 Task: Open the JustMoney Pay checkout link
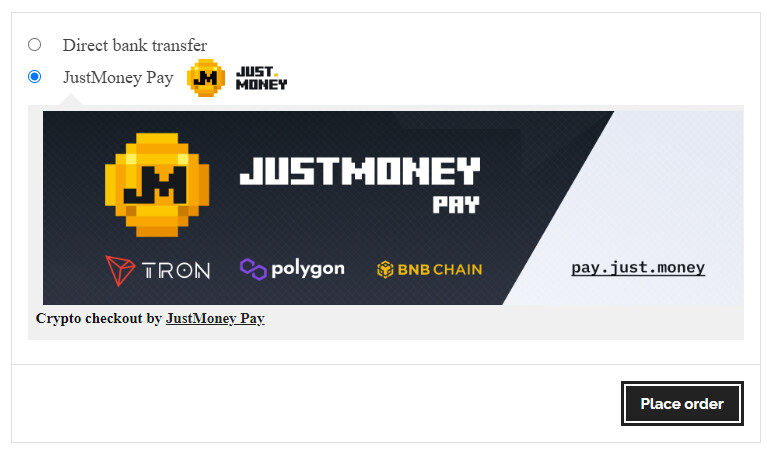tap(215, 319)
